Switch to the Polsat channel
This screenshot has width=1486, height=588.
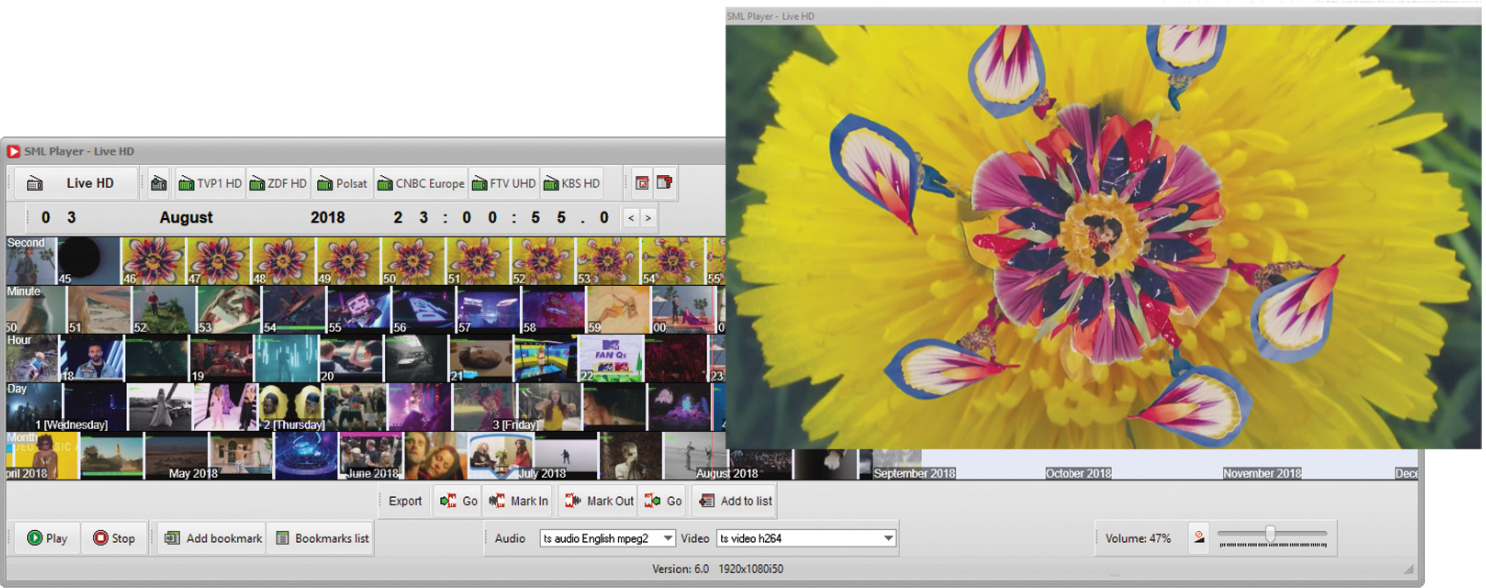click(342, 184)
